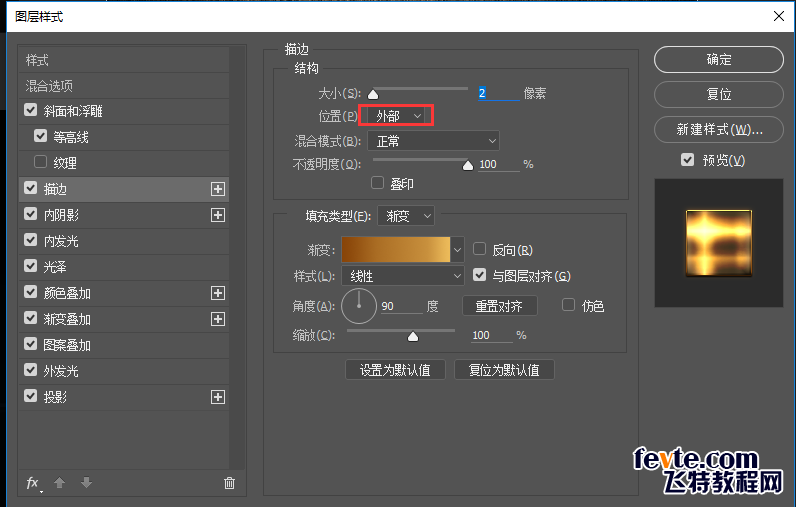The image size is (796, 507).
Task: Select the 光泽 effect row
Action: coord(124,267)
